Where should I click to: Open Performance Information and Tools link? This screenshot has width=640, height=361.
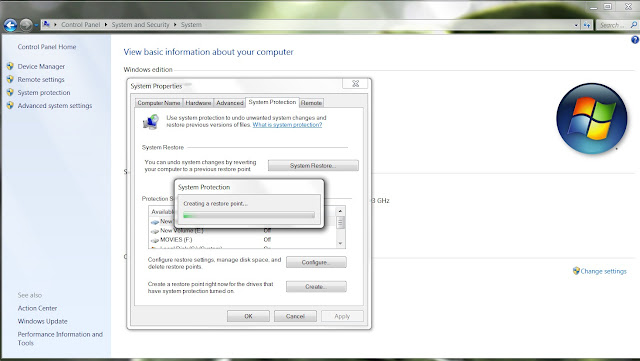coord(60,339)
